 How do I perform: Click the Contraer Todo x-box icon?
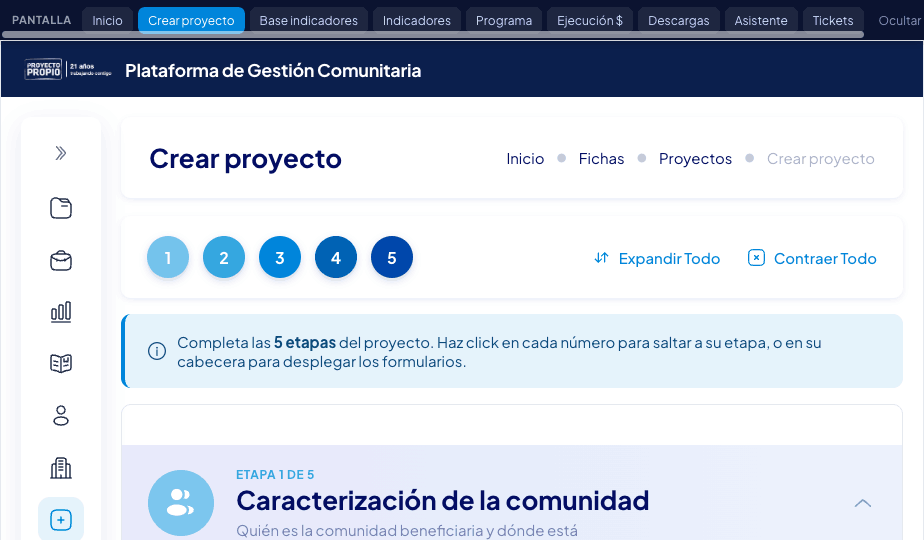(x=756, y=258)
